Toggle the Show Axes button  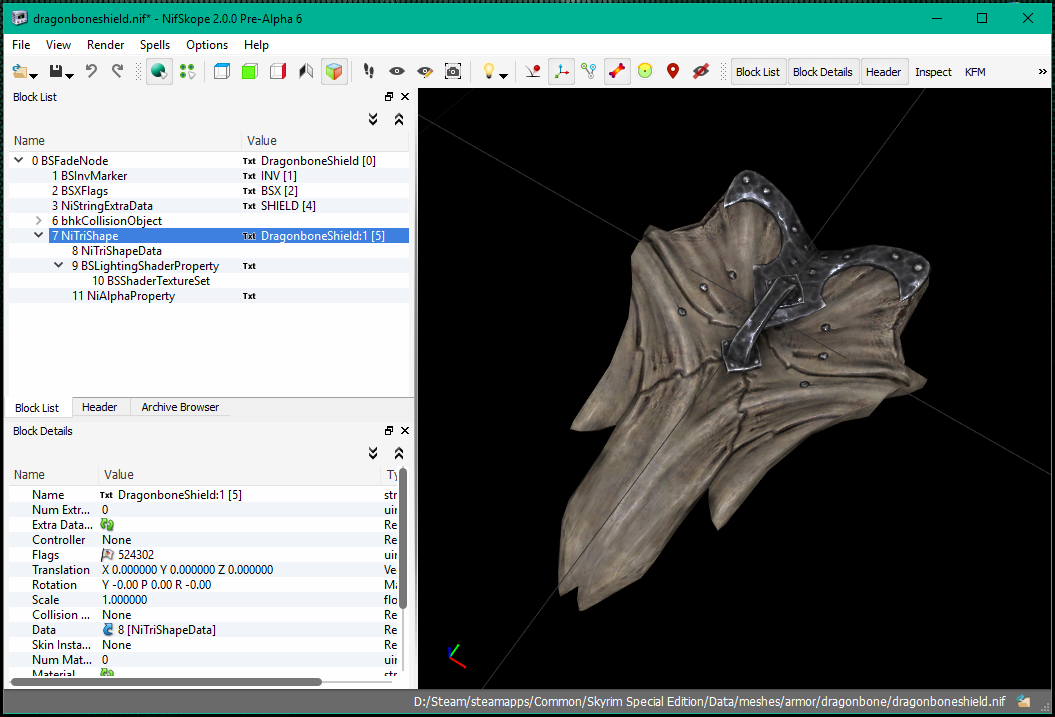pos(561,71)
